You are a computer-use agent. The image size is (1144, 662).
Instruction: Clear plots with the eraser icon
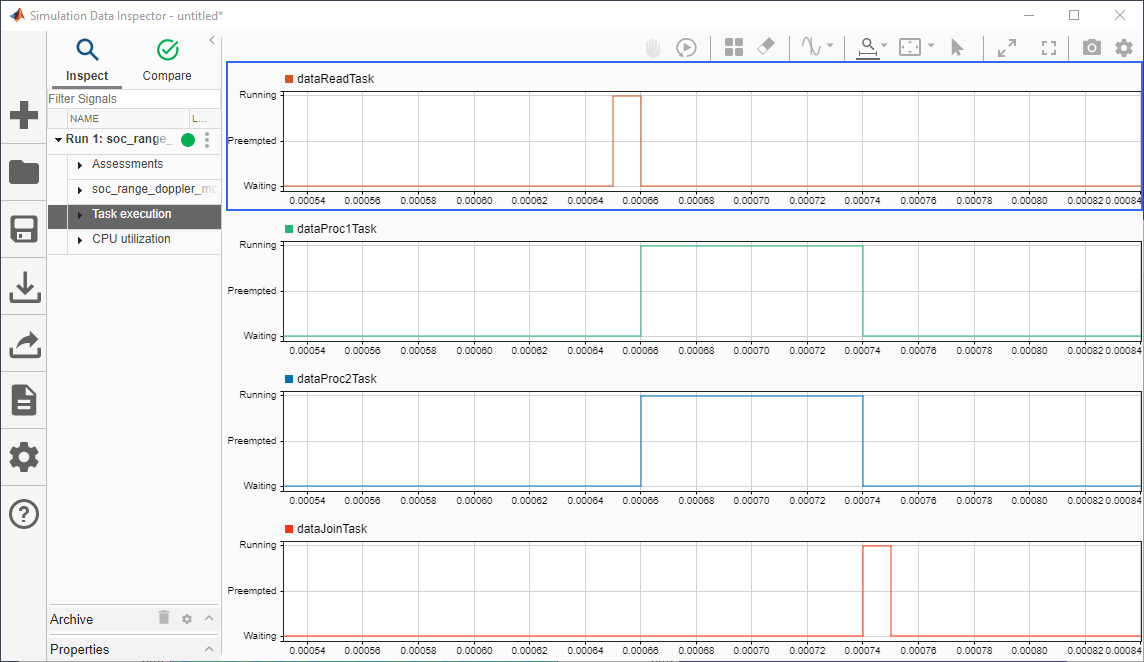pos(765,47)
